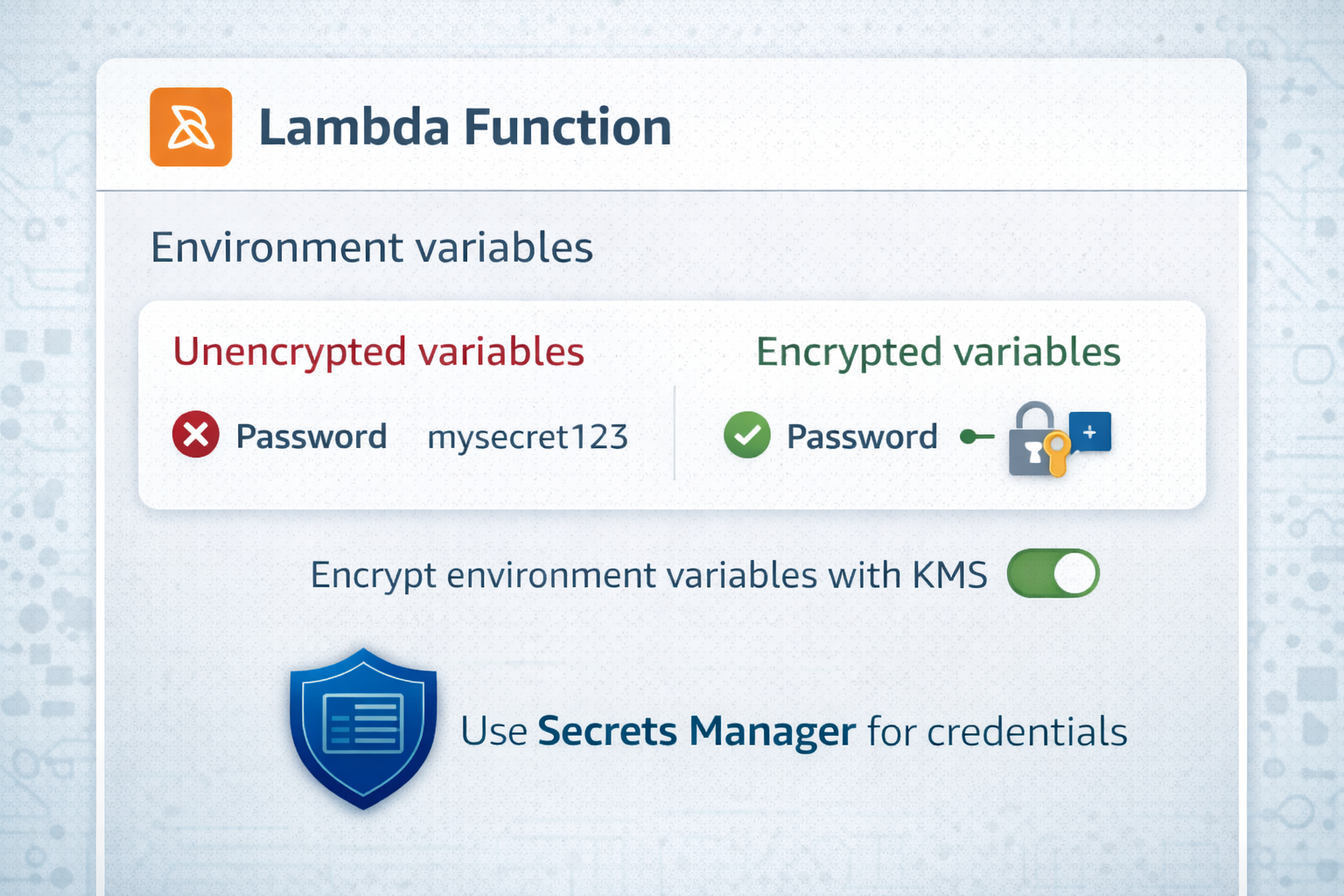1344x896 pixels.
Task: Click the mysecret123 value field
Action: point(528,437)
